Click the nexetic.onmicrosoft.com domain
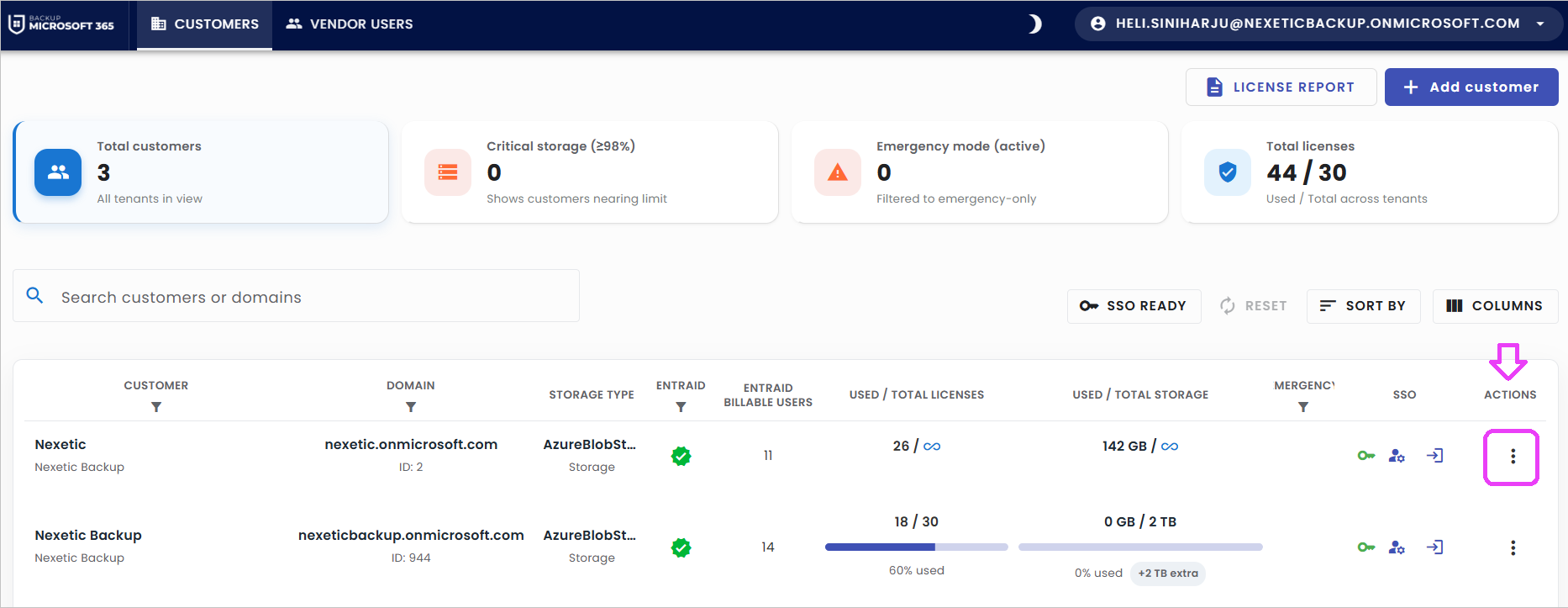The width and height of the screenshot is (1568, 608). coord(411,444)
